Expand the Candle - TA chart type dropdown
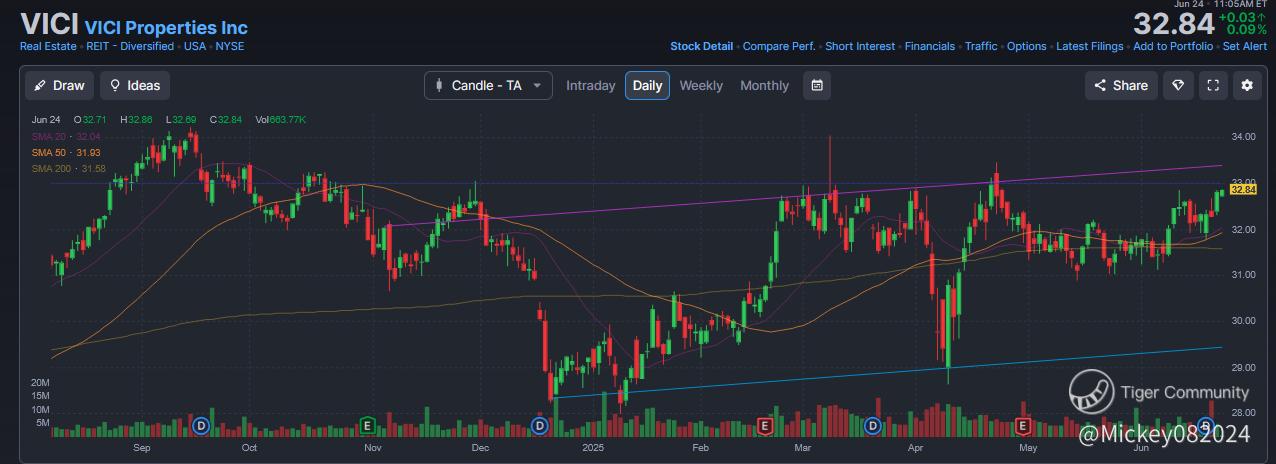 pos(488,85)
